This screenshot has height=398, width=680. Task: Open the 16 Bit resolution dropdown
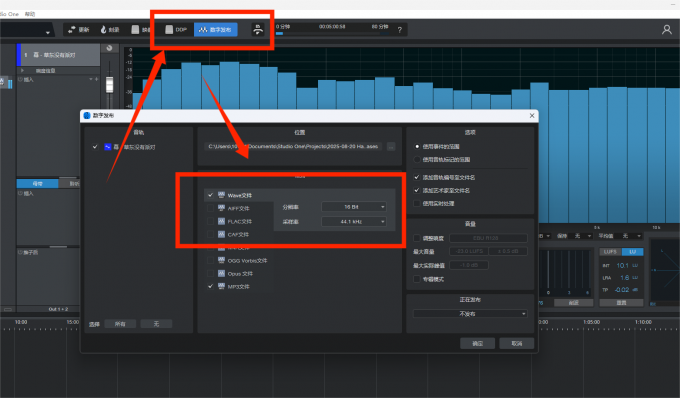(354, 207)
